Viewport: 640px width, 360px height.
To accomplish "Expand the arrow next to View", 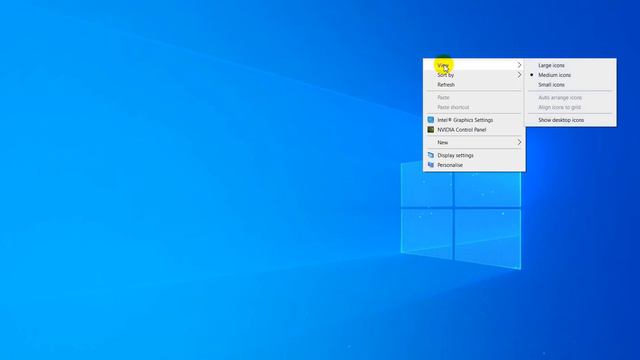I will pyautogui.click(x=519, y=65).
